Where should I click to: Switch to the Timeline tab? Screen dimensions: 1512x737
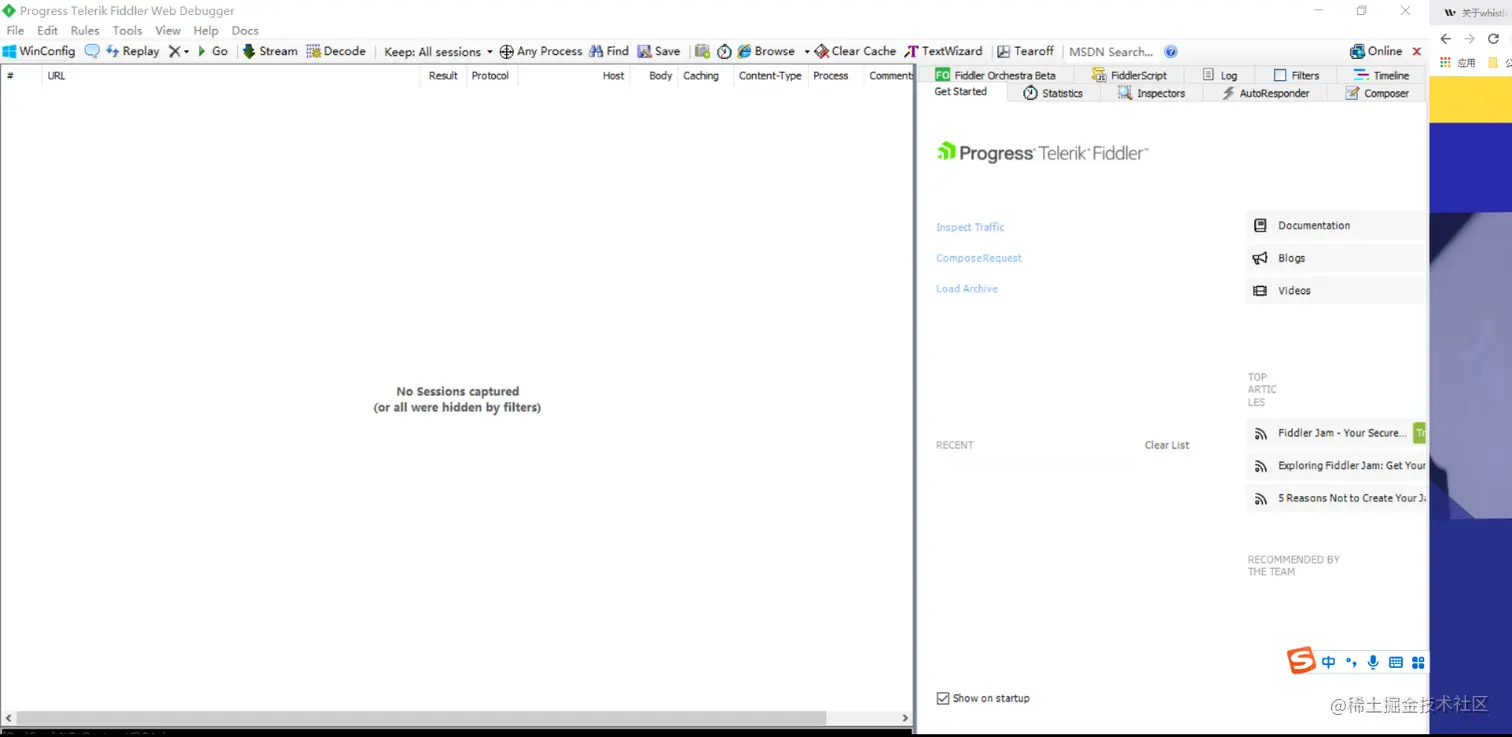tap(1382, 75)
